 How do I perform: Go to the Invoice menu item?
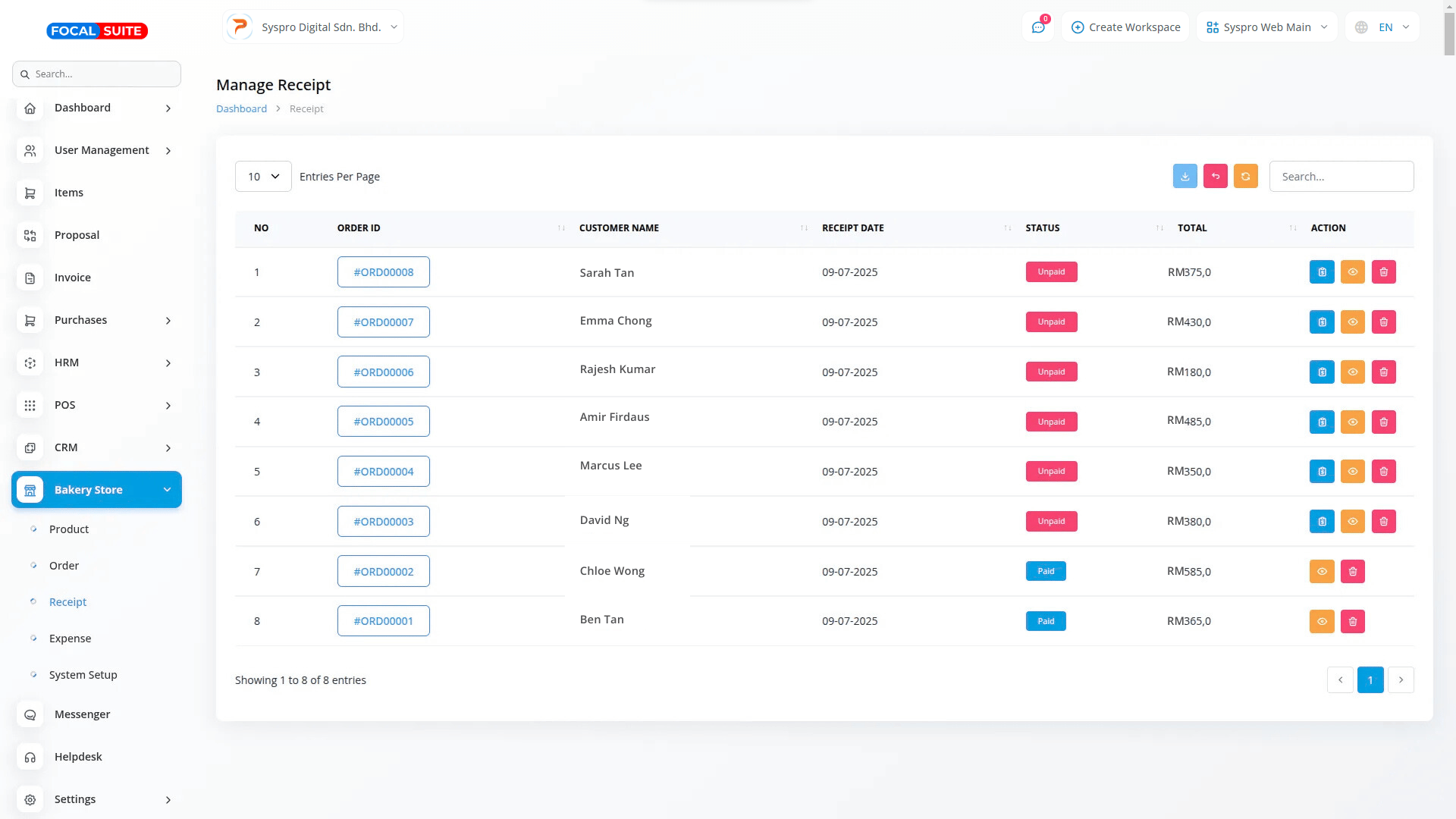(73, 278)
